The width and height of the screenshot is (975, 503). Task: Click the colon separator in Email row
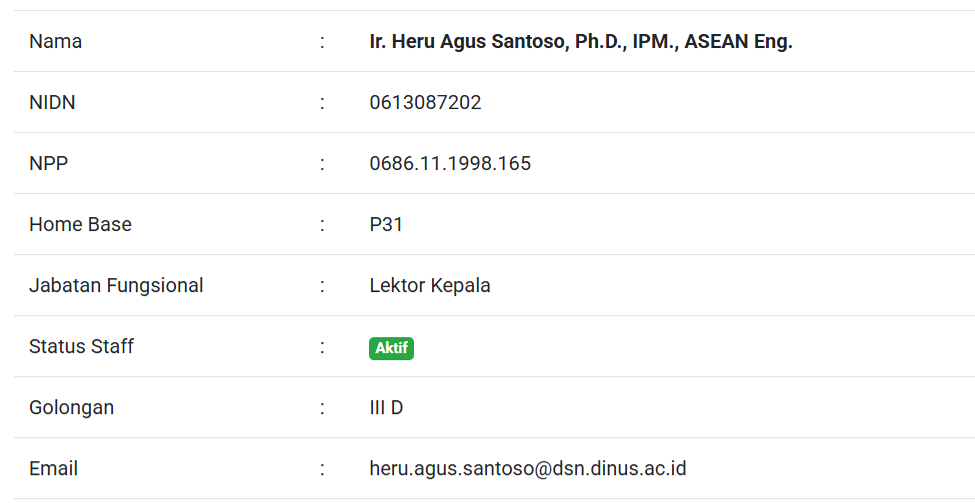[x=322, y=469]
